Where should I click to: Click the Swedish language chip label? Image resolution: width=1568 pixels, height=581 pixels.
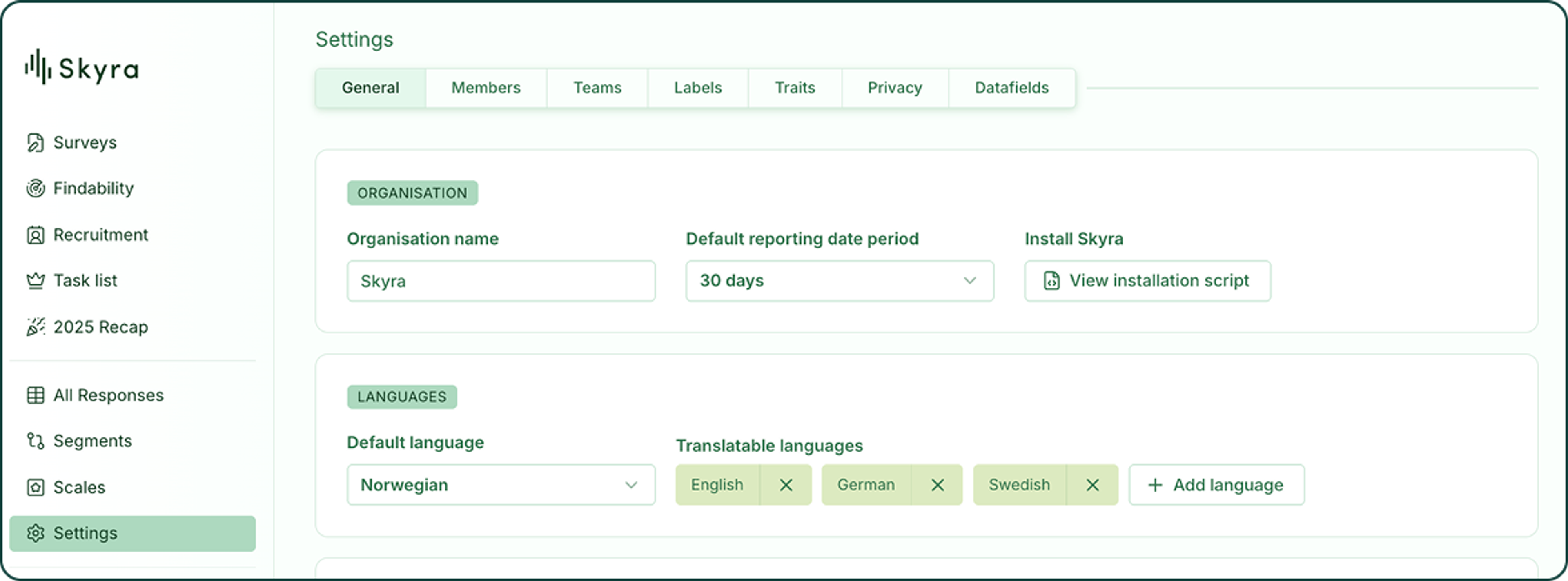tap(1019, 485)
